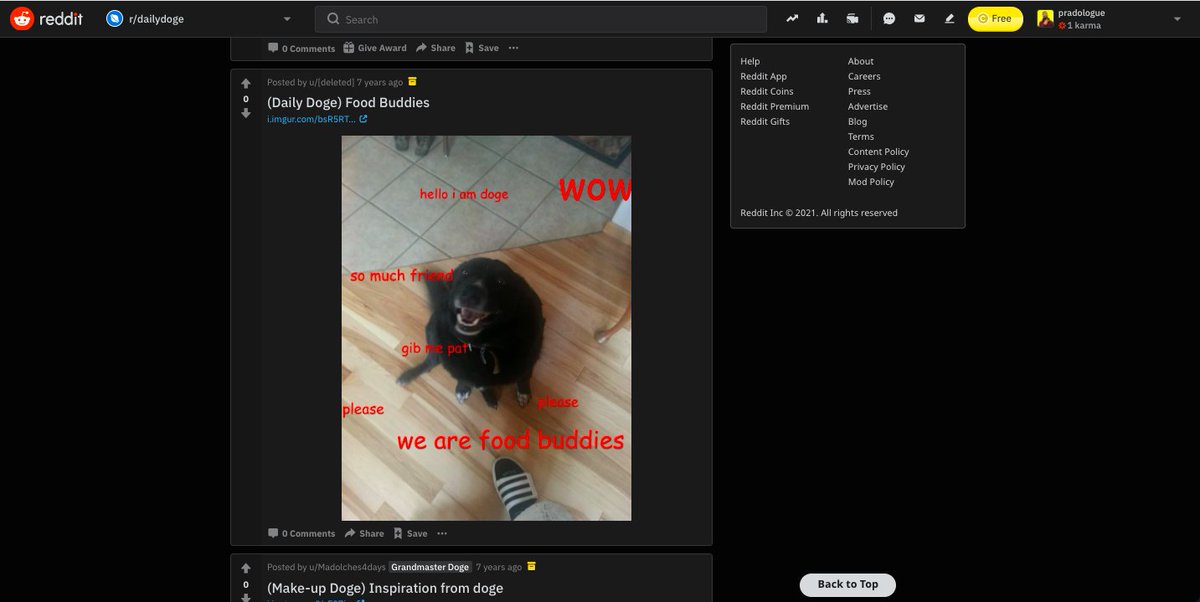1200x602 pixels.
Task: Open the Terms footer link
Action: [861, 136]
